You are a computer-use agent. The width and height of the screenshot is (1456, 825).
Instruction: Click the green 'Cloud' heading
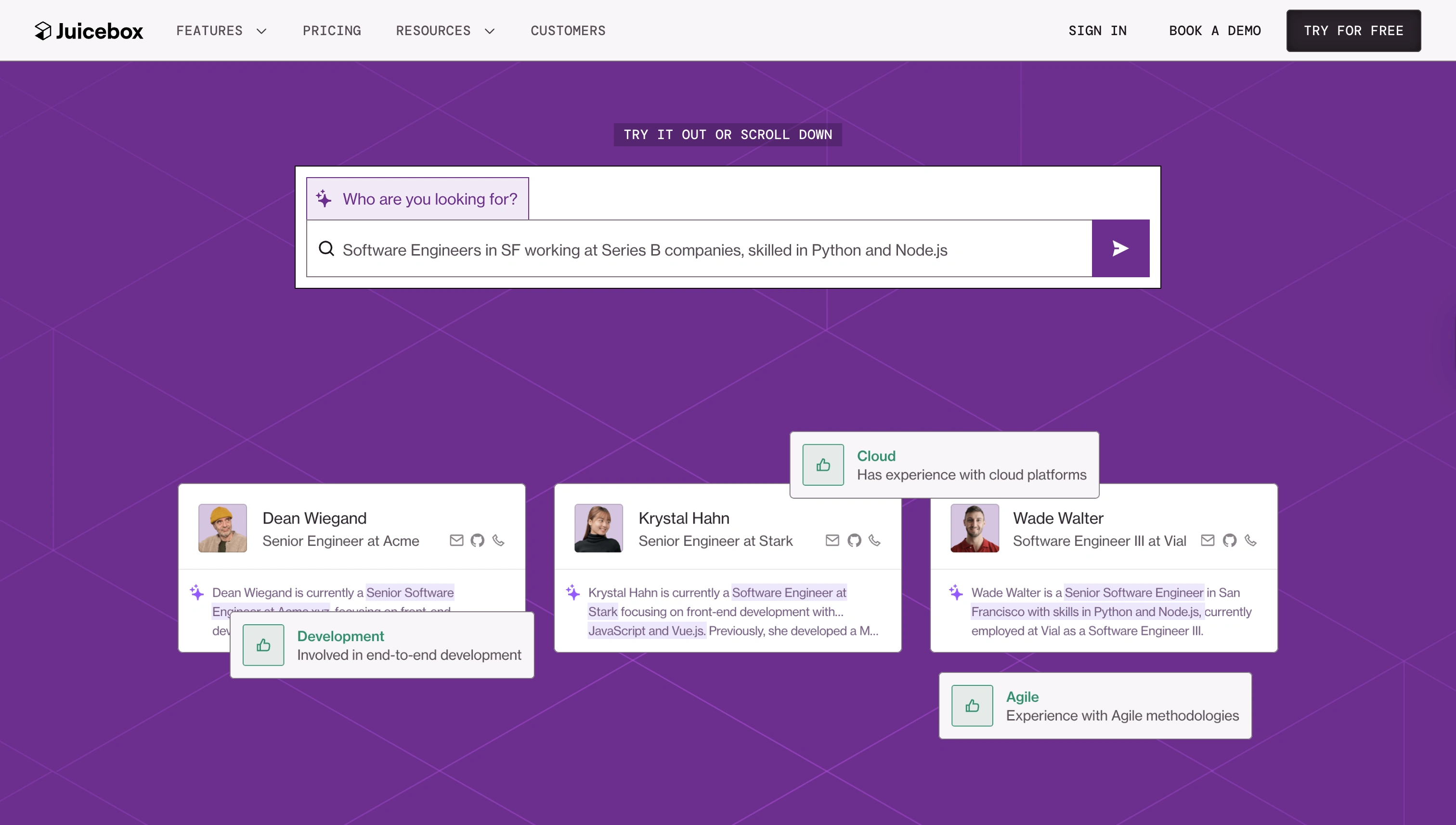tap(876, 455)
